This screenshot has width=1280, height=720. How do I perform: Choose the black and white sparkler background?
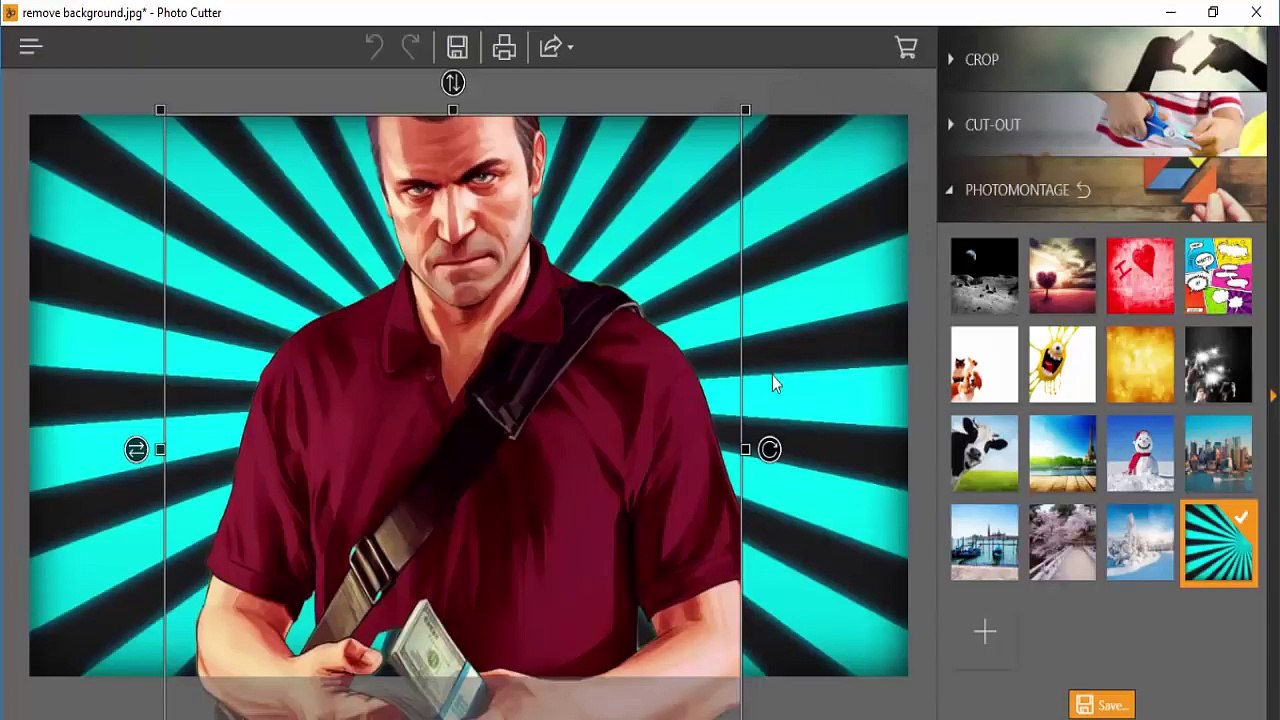click(x=1218, y=364)
